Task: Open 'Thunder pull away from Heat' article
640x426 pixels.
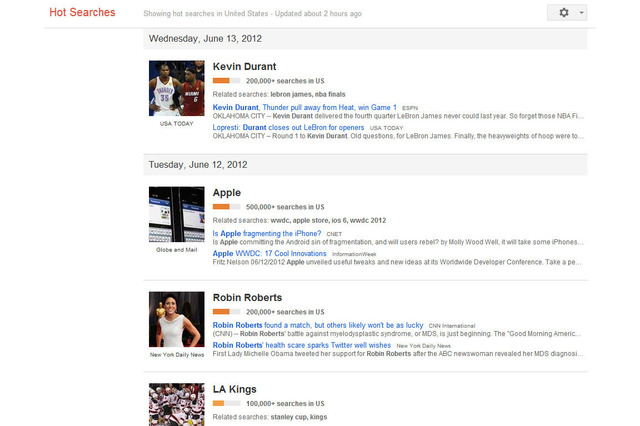Action: [x=304, y=107]
